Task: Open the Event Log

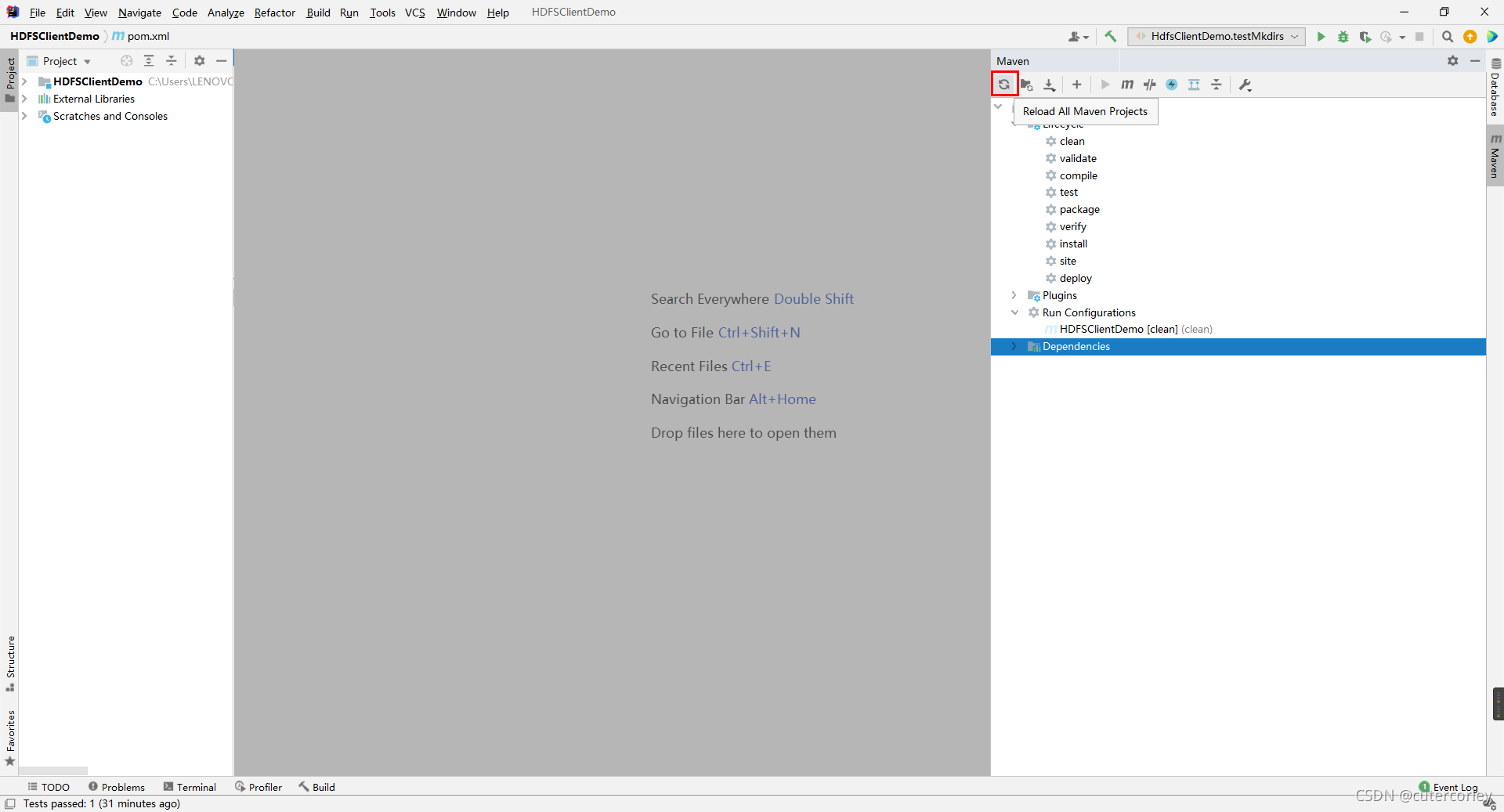Action: pos(1448,787)
